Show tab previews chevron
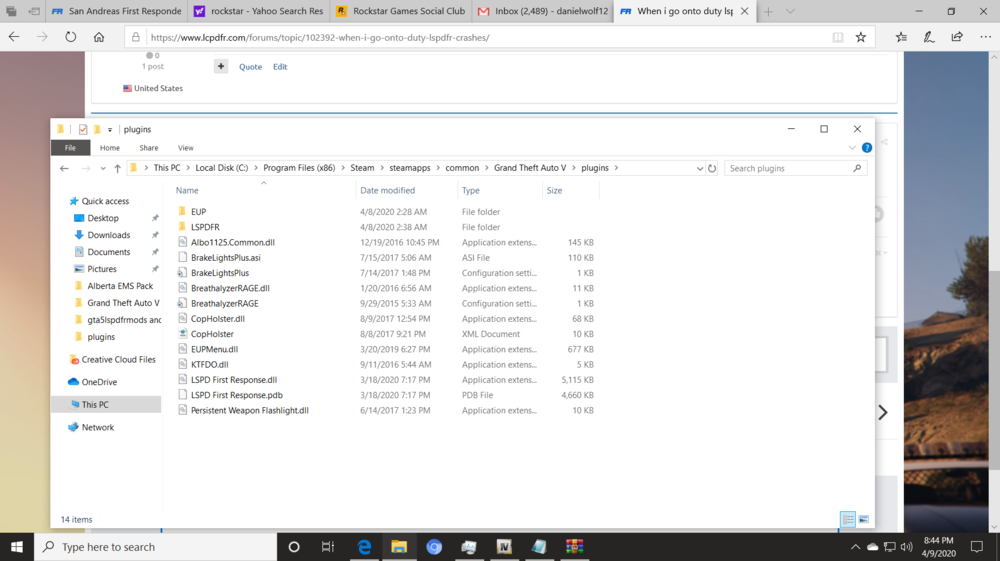Image resolution: width=1000 pixels, height=561 pixels. (790, 11)
